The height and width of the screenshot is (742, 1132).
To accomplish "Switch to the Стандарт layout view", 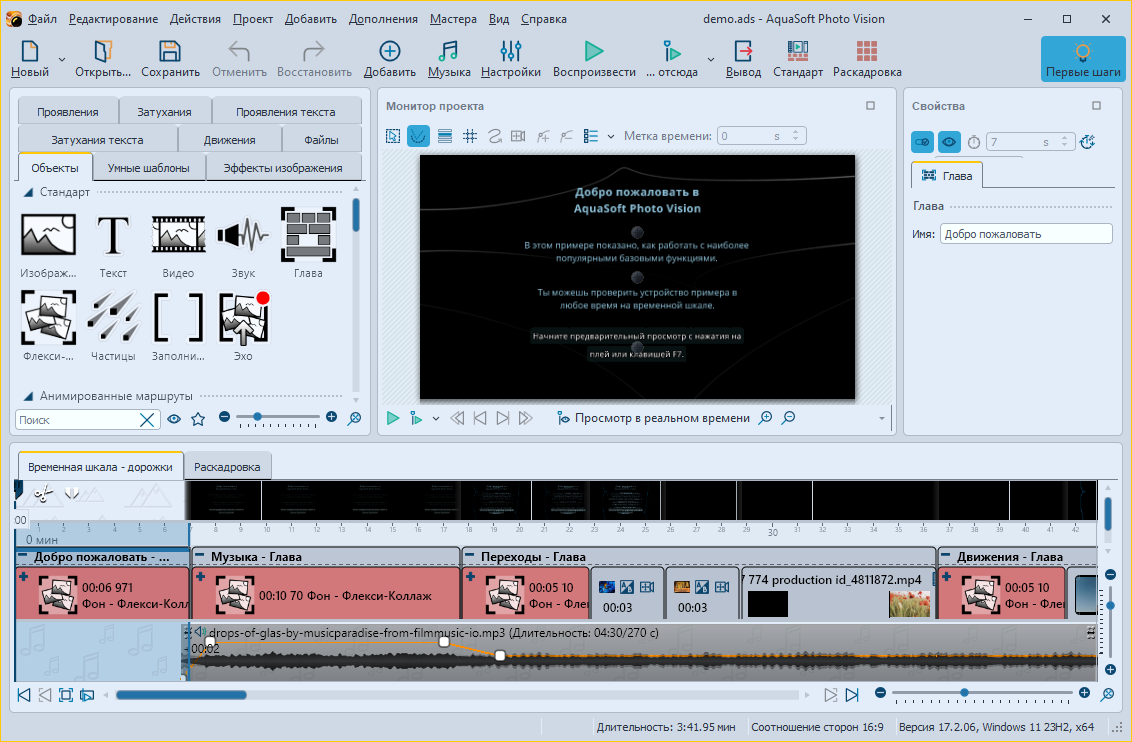I will 798,58.
